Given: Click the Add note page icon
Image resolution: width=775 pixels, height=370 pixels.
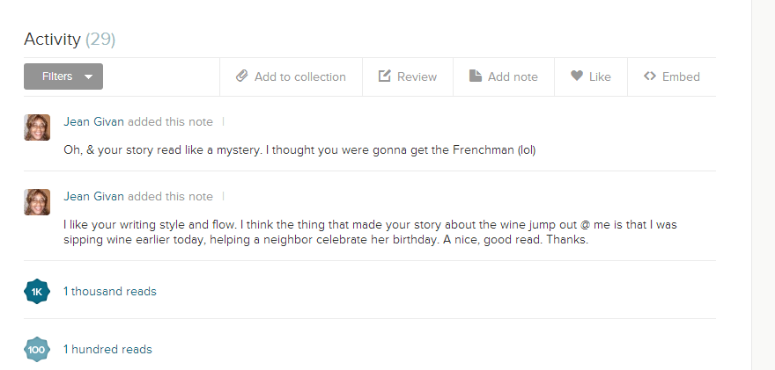Looking at the screenshot, I should pos(475,76).
